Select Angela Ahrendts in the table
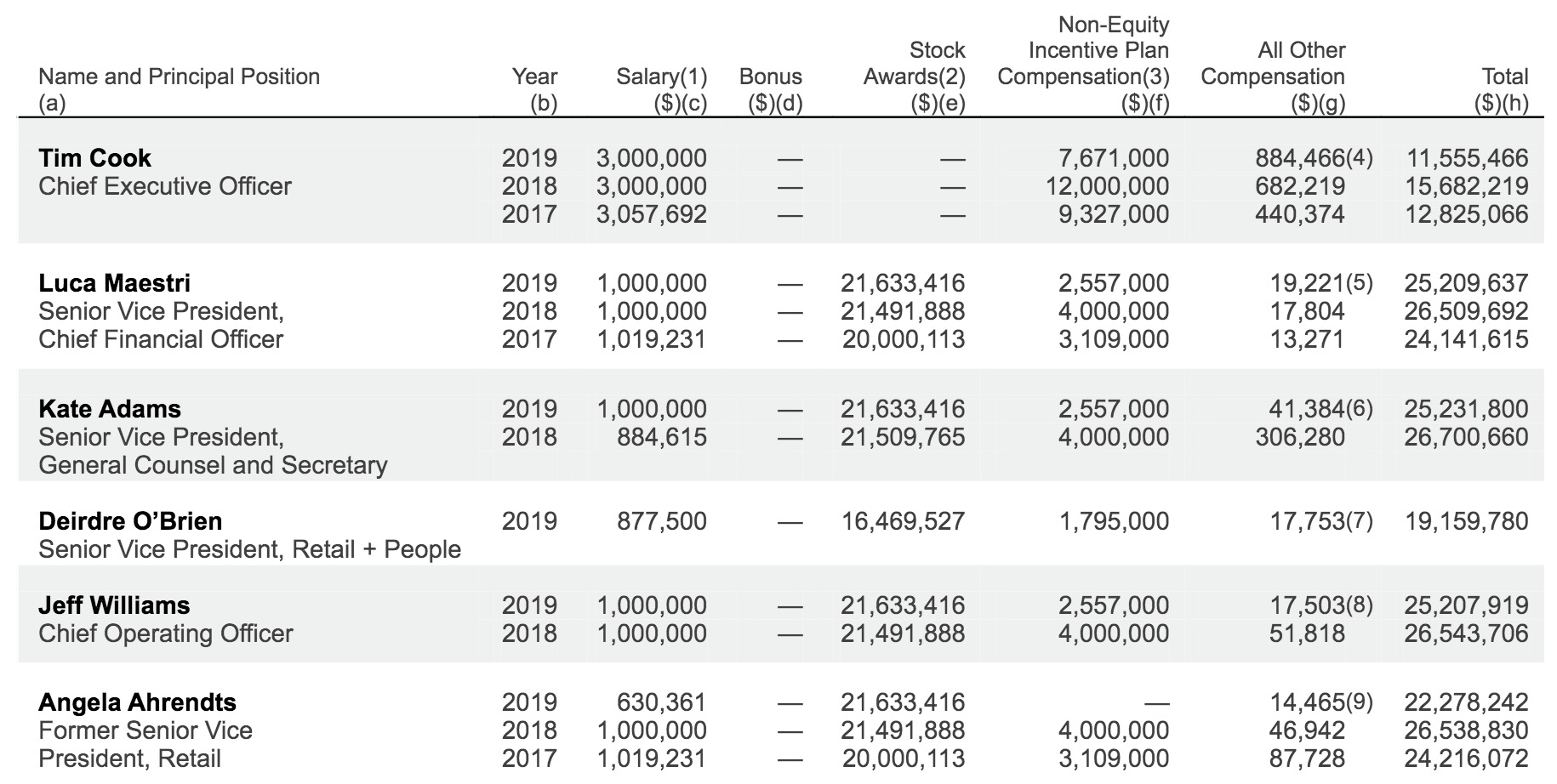 click(x=137, y=702)
